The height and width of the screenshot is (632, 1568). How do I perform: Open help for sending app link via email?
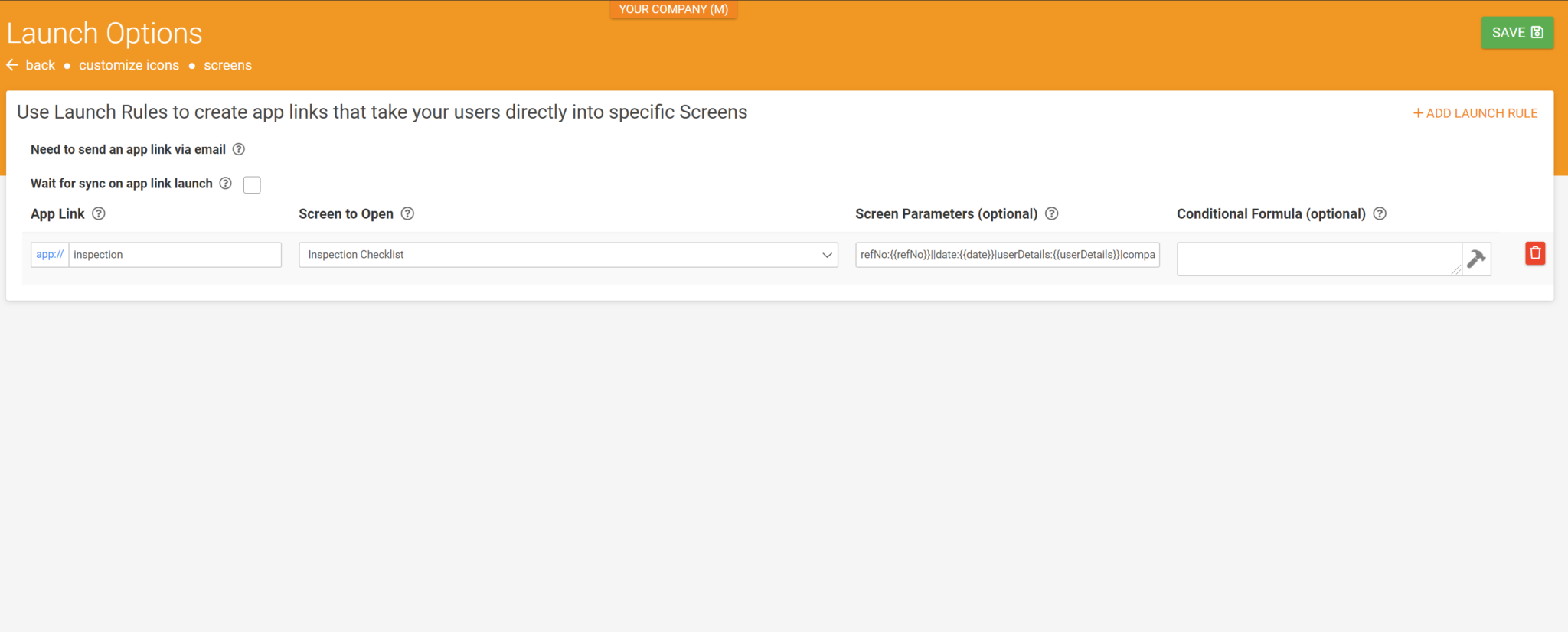239,149
